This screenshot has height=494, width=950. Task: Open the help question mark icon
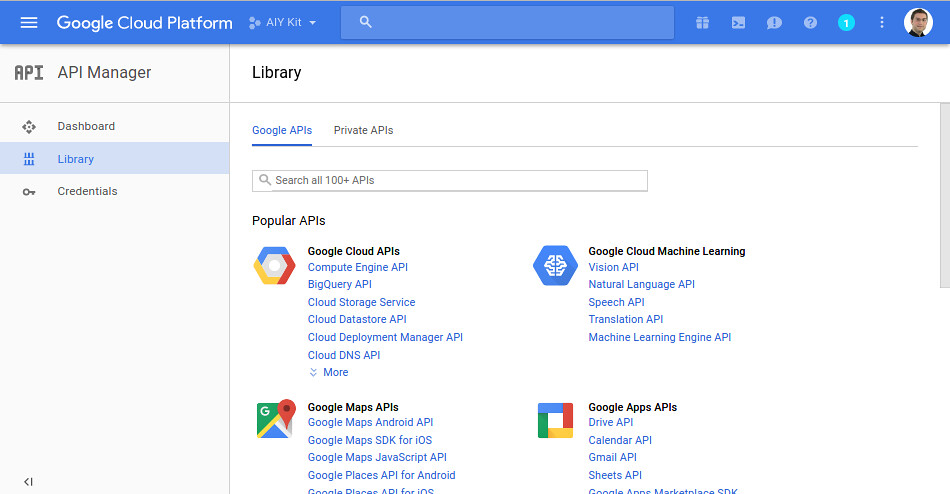[x=810, y=22]
